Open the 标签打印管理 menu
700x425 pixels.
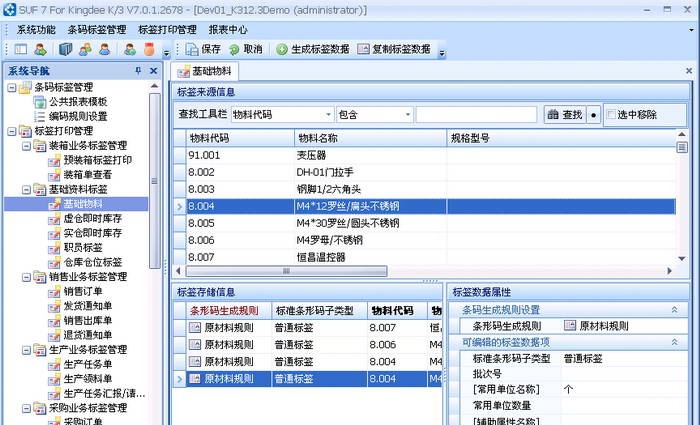click(x=167, y=30)
